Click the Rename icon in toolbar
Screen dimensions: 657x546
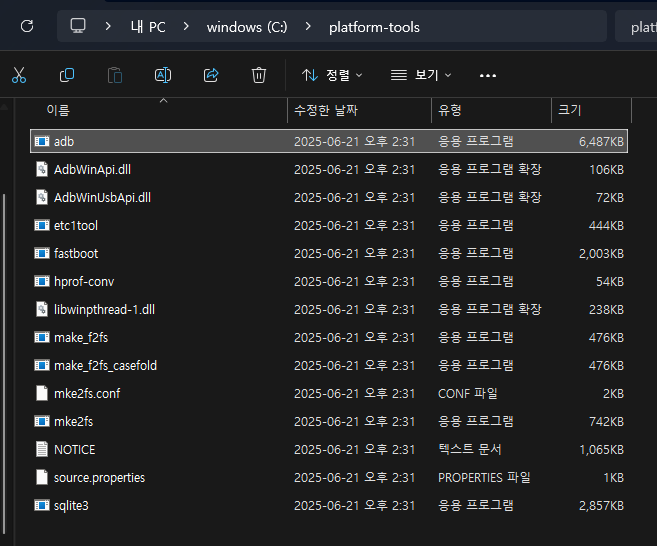click(x=163, y=75)
